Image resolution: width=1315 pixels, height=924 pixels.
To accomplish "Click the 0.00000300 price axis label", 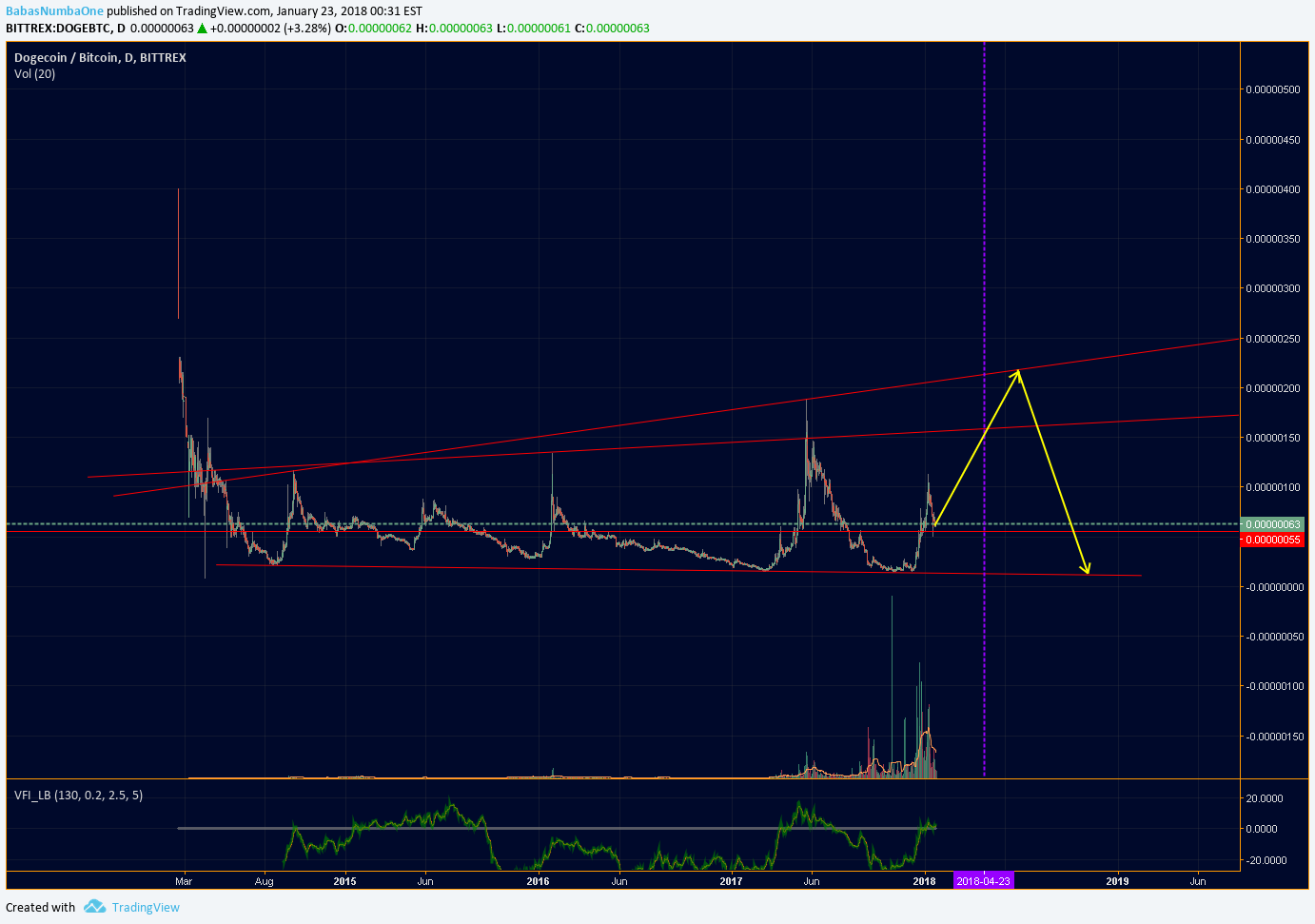I will [x=1273, y=288].
